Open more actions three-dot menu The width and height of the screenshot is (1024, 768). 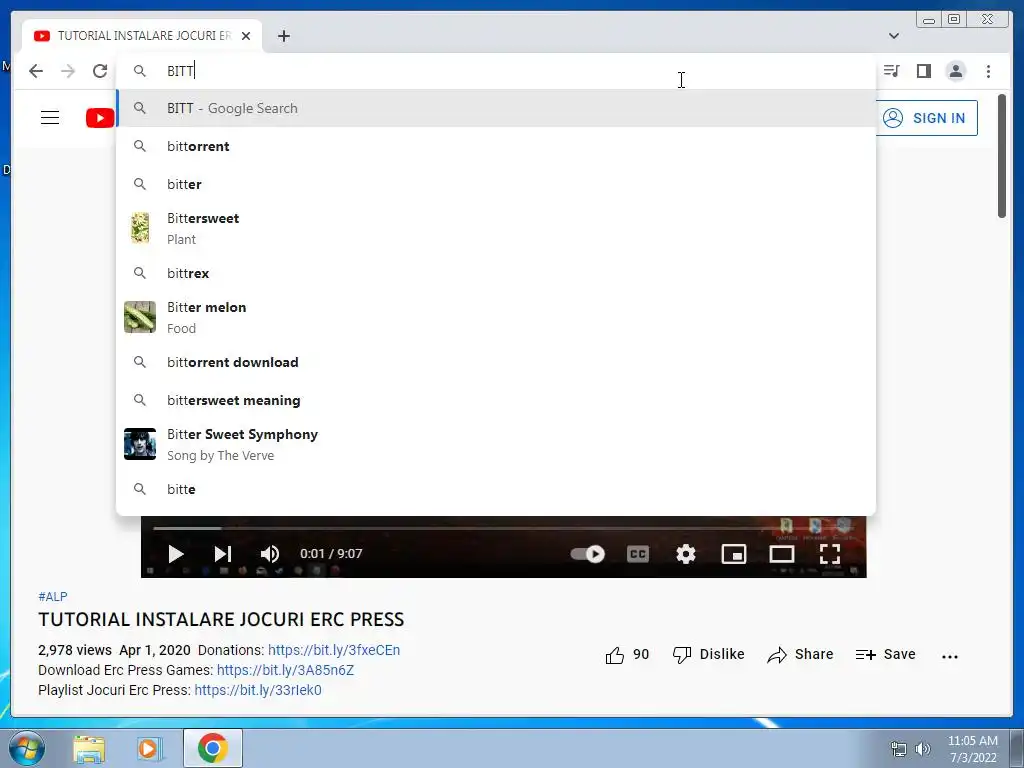tap(950, 656)
